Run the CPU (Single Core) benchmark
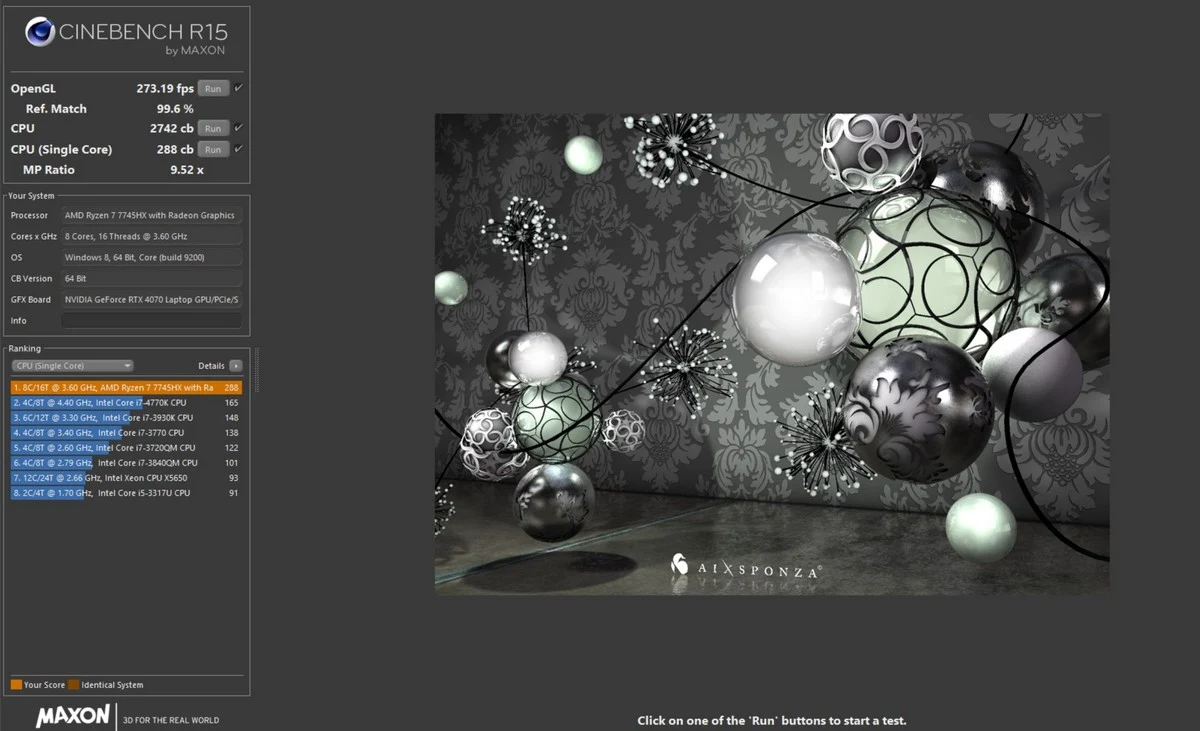This screenshot has height=731, width=1200. [213, 149]
